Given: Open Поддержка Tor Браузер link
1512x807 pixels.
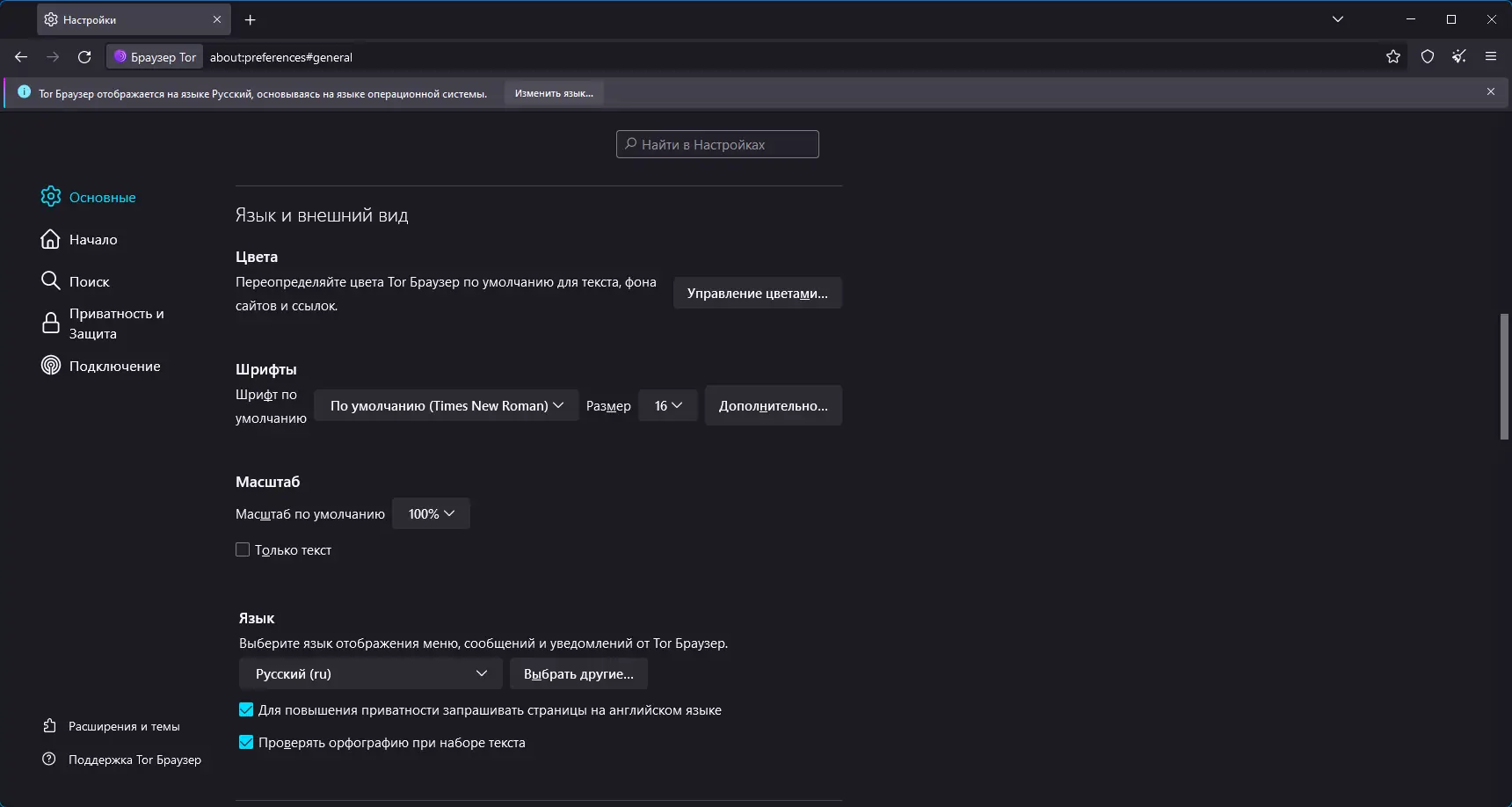Looking at the screenshot, I should [x=121, y=760].
